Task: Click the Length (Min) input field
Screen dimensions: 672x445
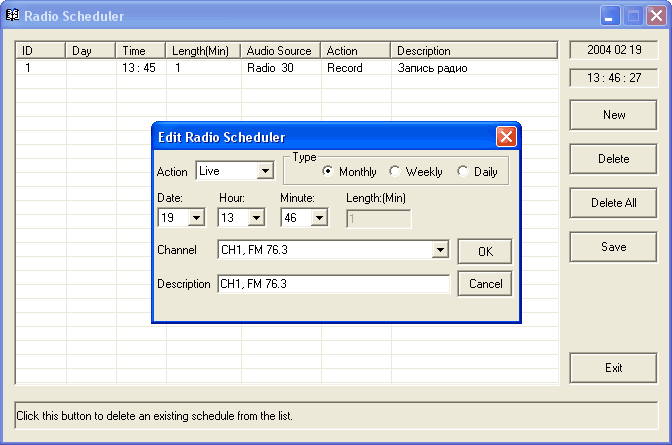Action: coord(378,219)
